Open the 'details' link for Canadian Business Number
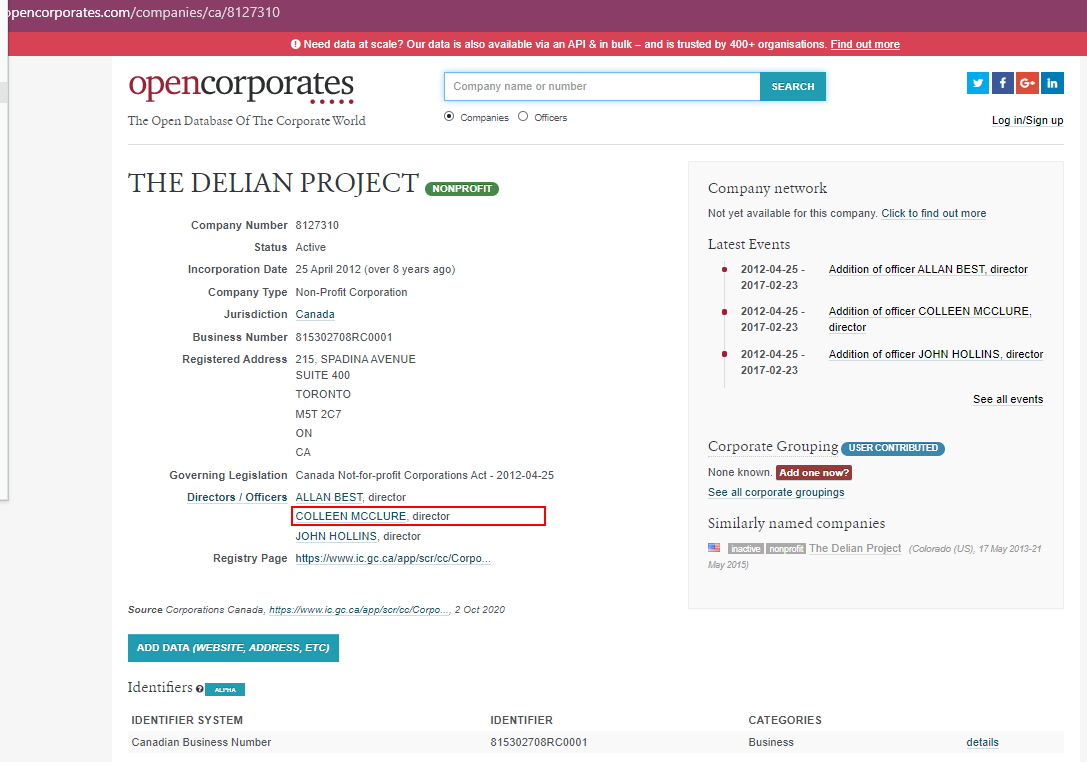 coord(982,742)
